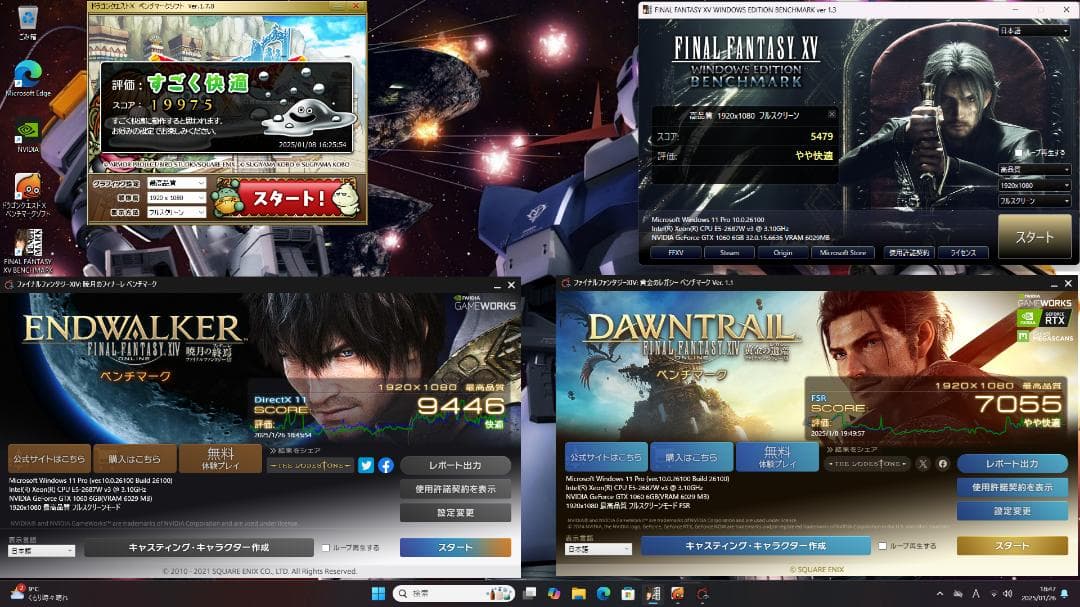Viewport: 1080px width, 607px height.
Task: Click the GeForce RTX logo in Dawntrail benchmark
Action: (1055, 318)
